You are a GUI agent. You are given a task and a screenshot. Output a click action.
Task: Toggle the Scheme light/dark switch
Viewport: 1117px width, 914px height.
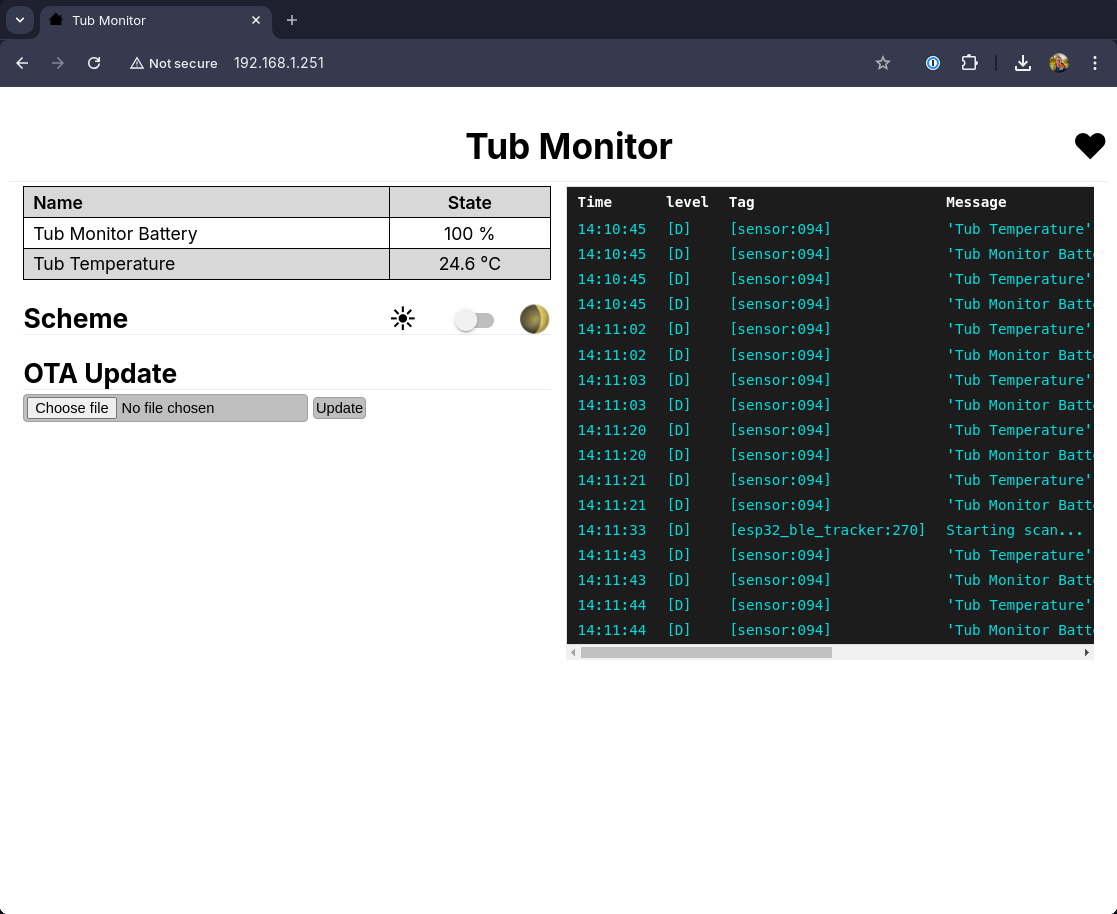click(474, 320)
